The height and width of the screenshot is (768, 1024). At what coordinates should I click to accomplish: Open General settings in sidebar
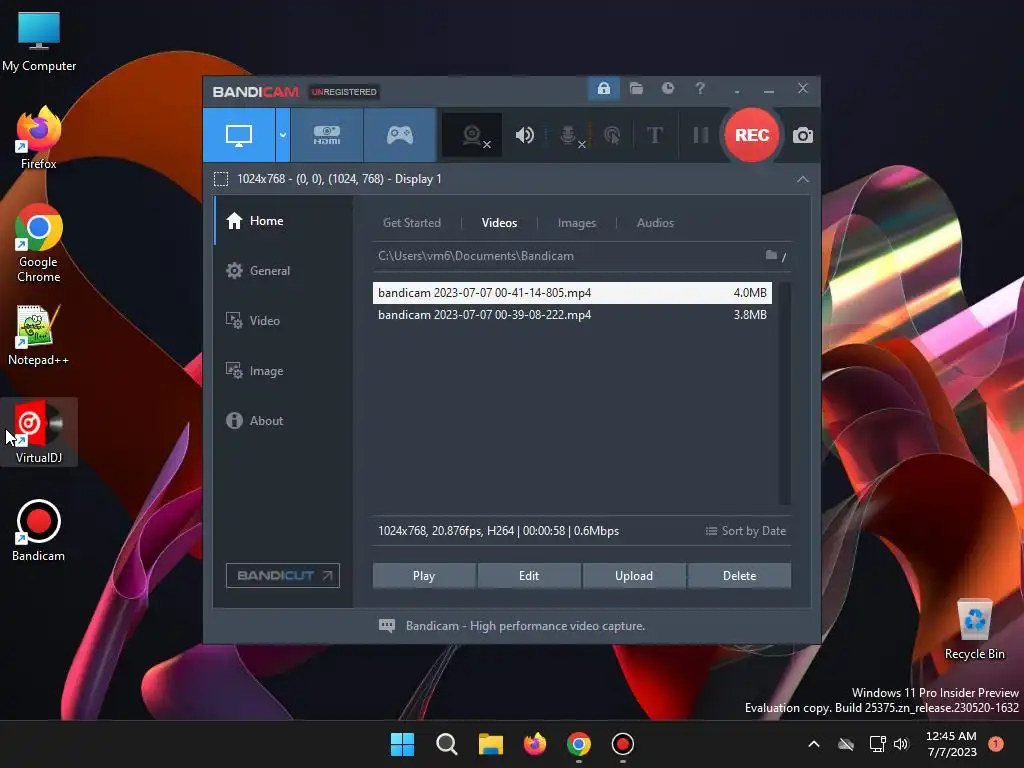283,270
